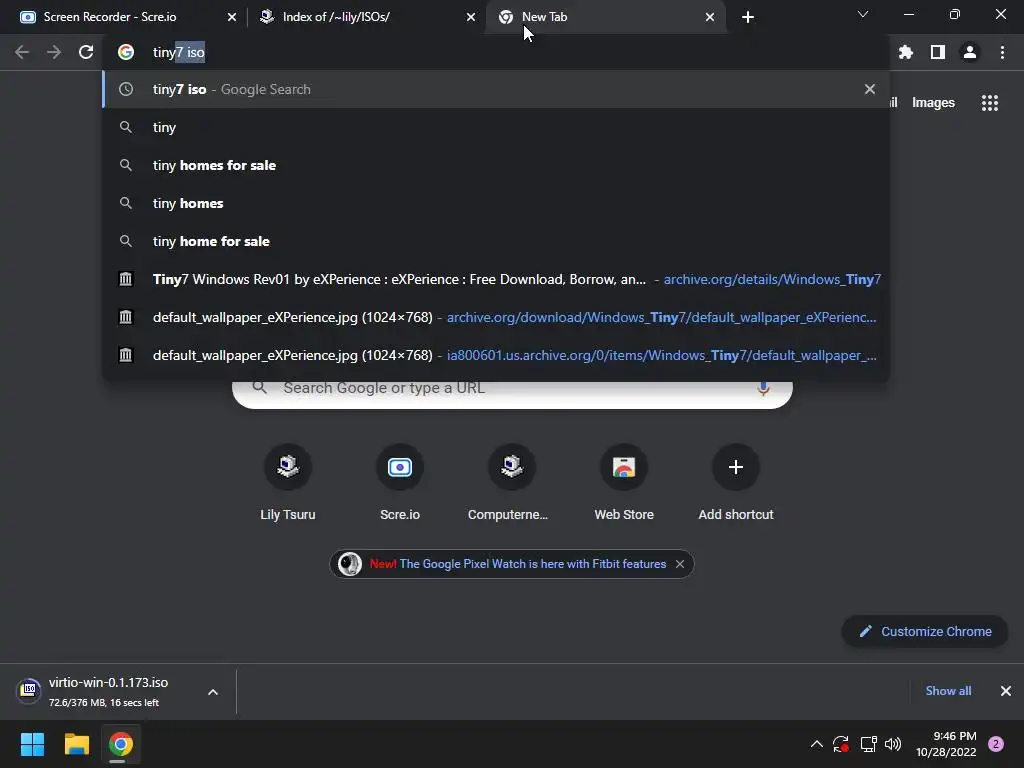Click the sync status tray icon
1024x768 pixels.
pyautogui.click(x=841, y=744)
